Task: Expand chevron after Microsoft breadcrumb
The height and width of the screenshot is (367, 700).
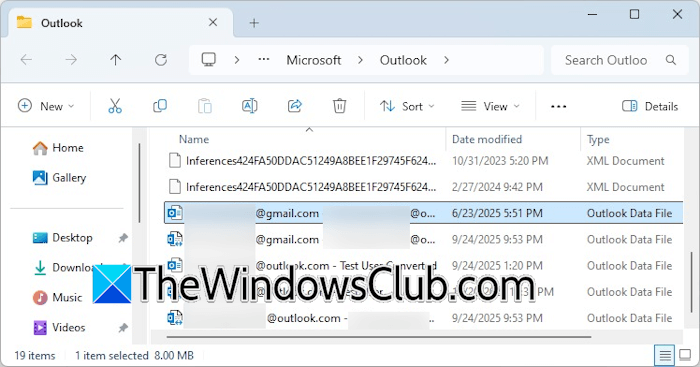Action: [x=360, y=60]
